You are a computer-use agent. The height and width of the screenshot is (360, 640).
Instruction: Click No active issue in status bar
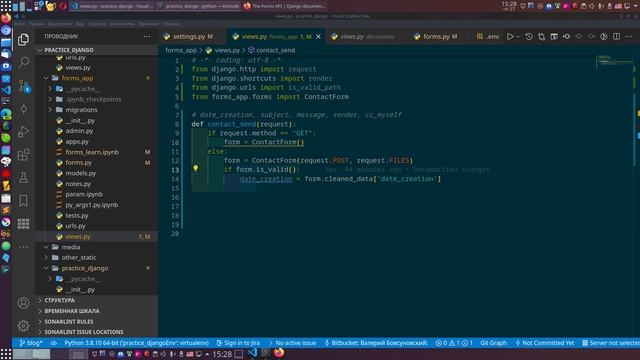(292, 343)
